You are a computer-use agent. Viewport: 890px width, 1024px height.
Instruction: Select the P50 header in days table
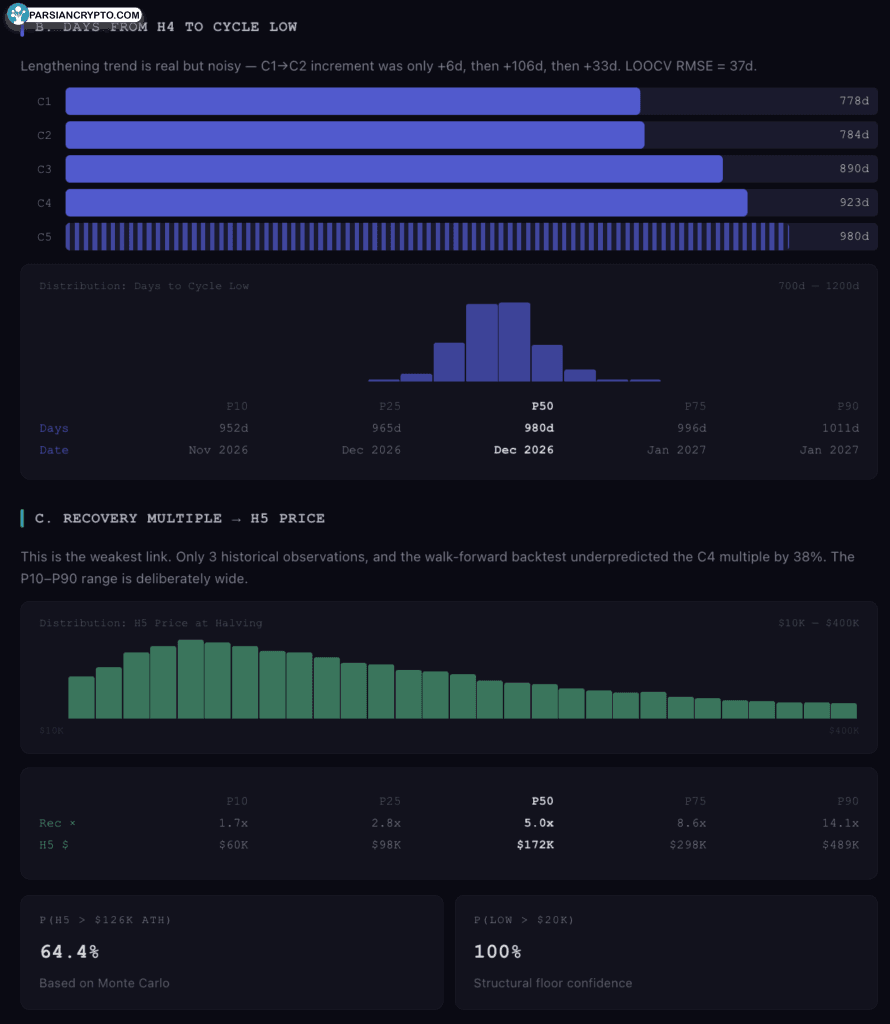pyautogui.click(x=542, y=406)
